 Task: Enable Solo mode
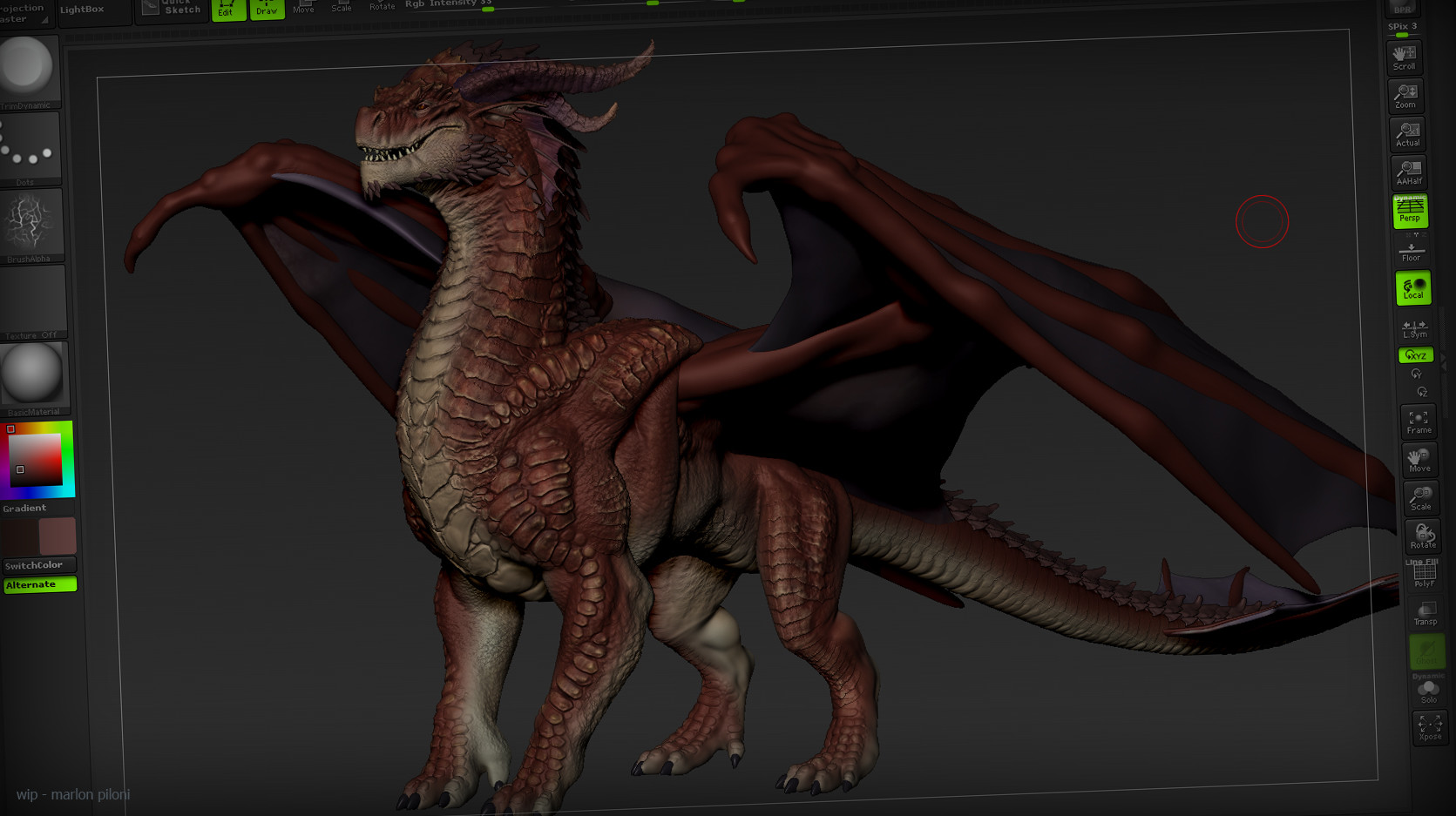1428,691
